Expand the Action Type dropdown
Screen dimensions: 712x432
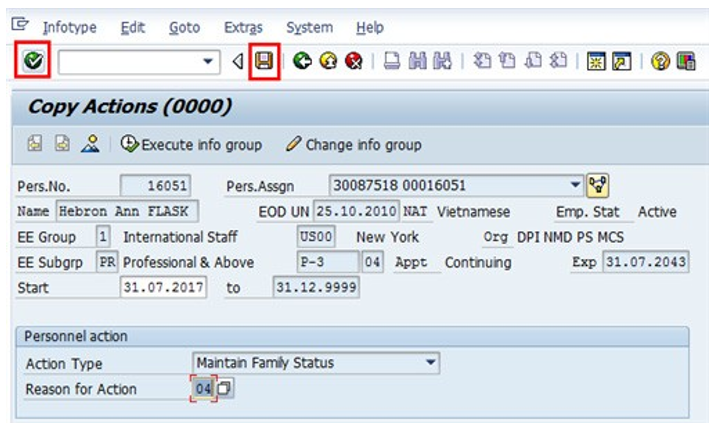click(430, 362)
